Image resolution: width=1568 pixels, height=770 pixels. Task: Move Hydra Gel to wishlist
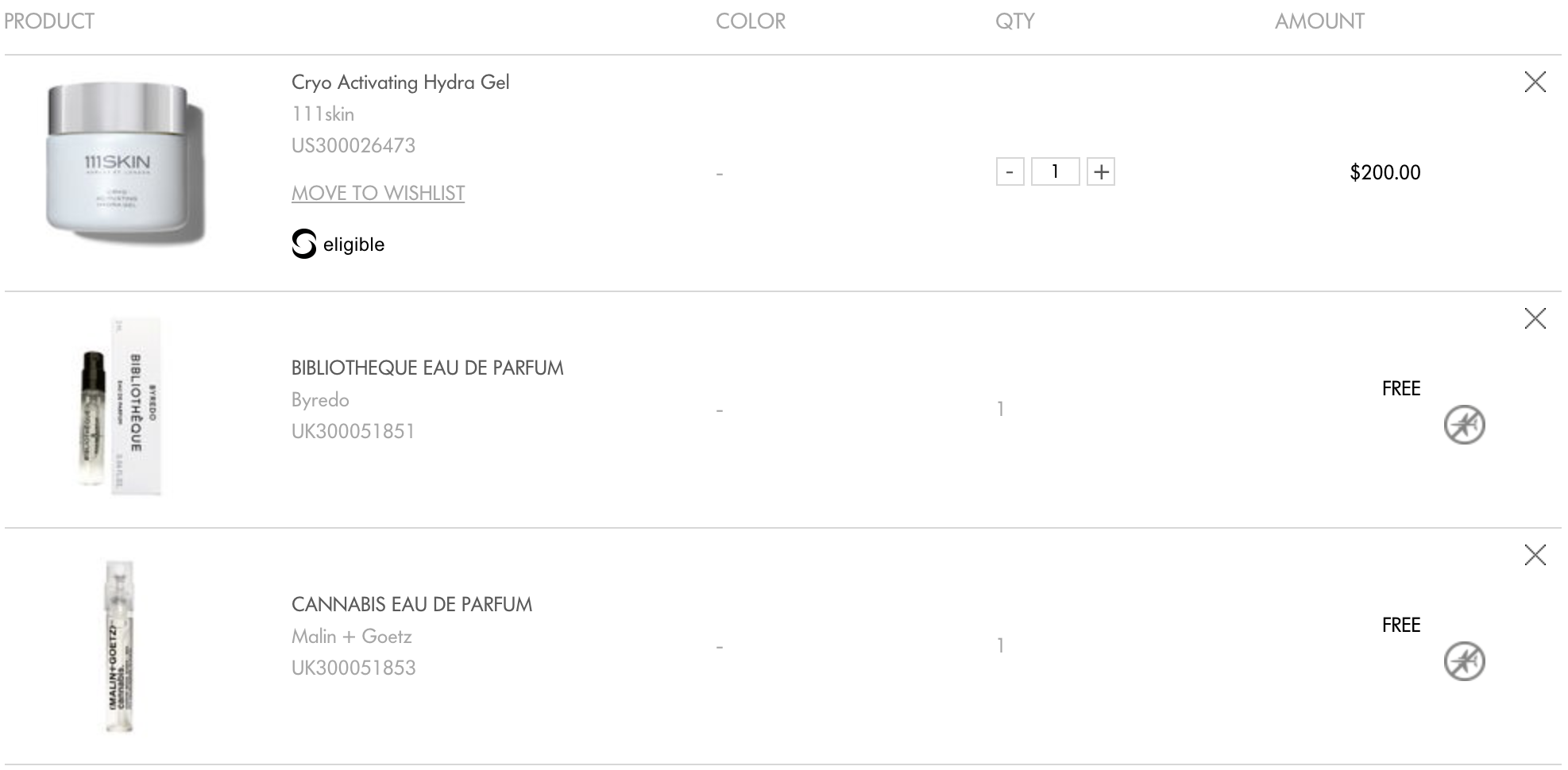click(x=377, y=193)
